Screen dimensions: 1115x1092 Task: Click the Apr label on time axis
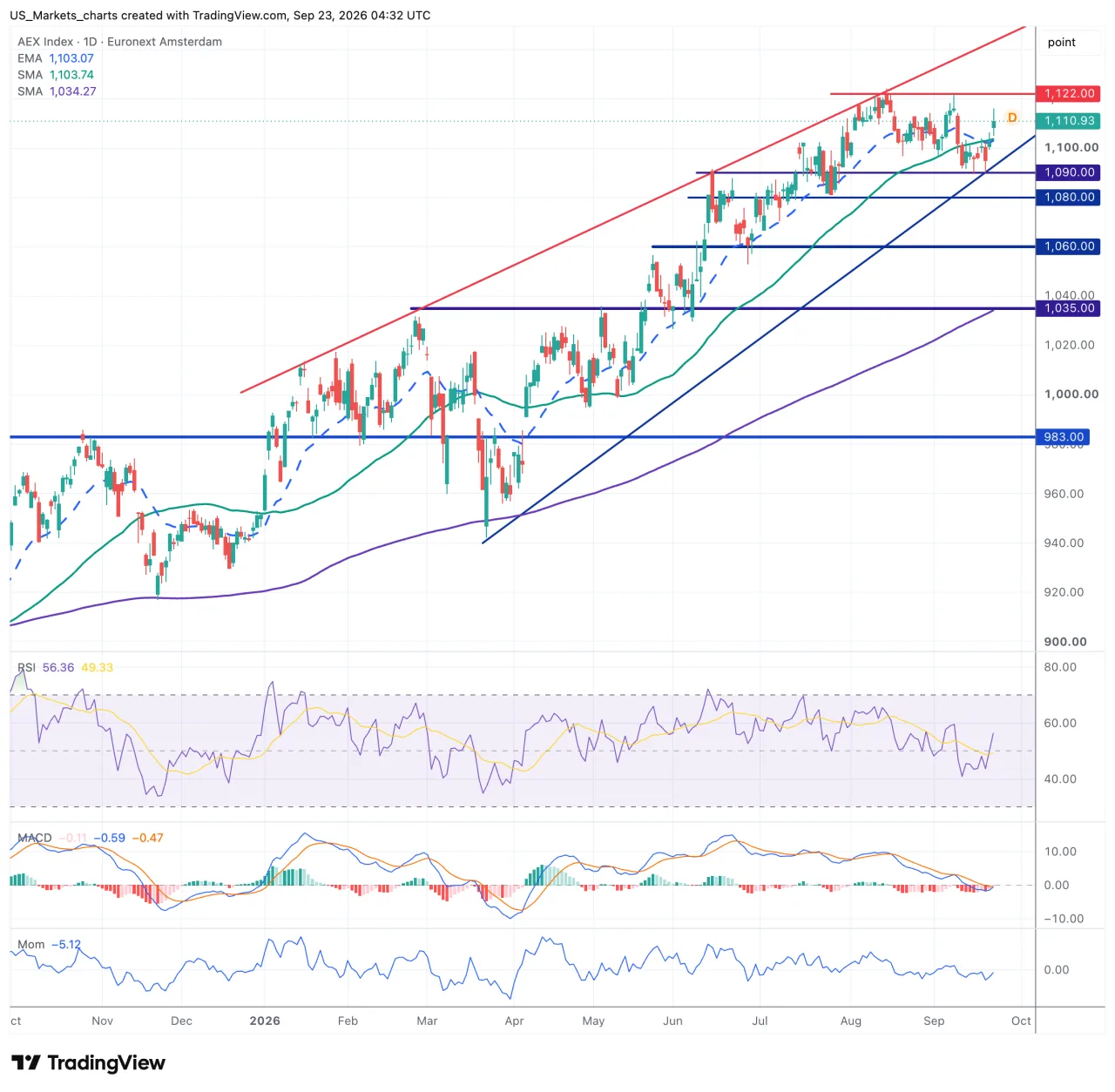pos(514,1021)
